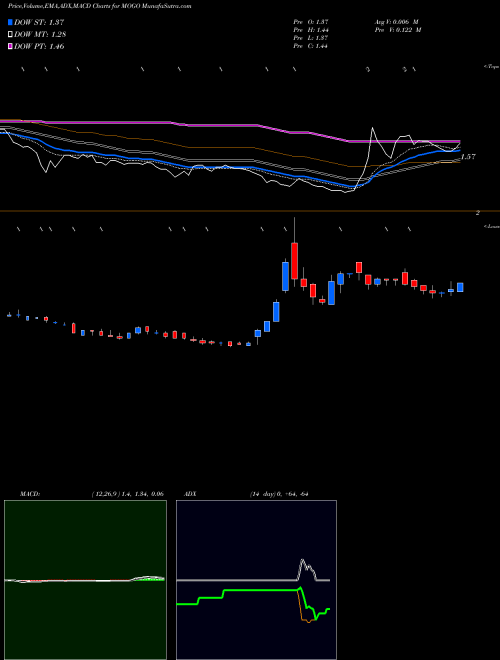Click the MACD '(12,26,9) 1.4, 1.34, 0.06' values
Viewport: 500px width, 660px height.
[128, 494]
